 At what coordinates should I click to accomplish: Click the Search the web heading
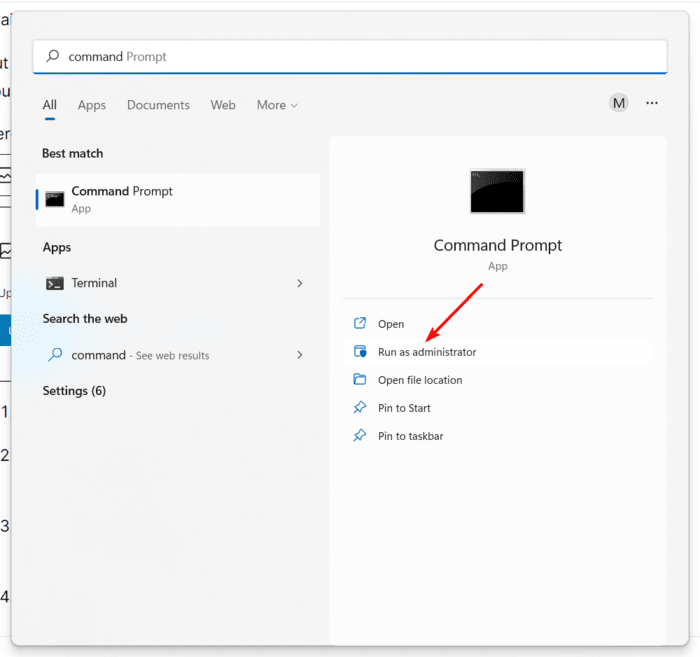pos(85,319)
